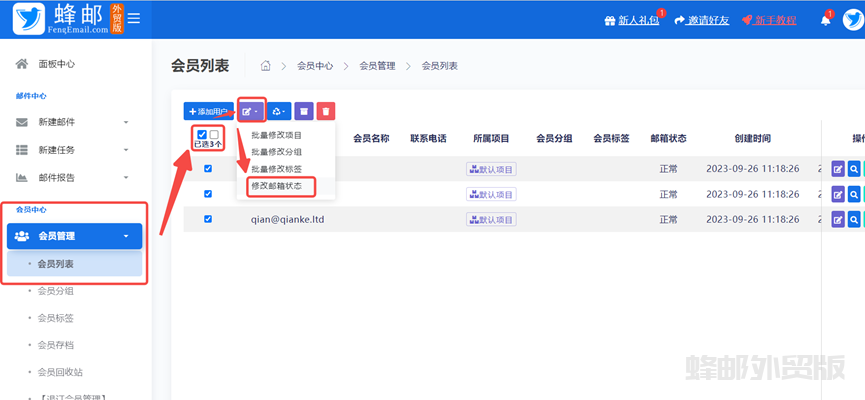865x400 pixels.
Task: Click the hamburger menu icon in header
Action: click(x=134, y=19)
